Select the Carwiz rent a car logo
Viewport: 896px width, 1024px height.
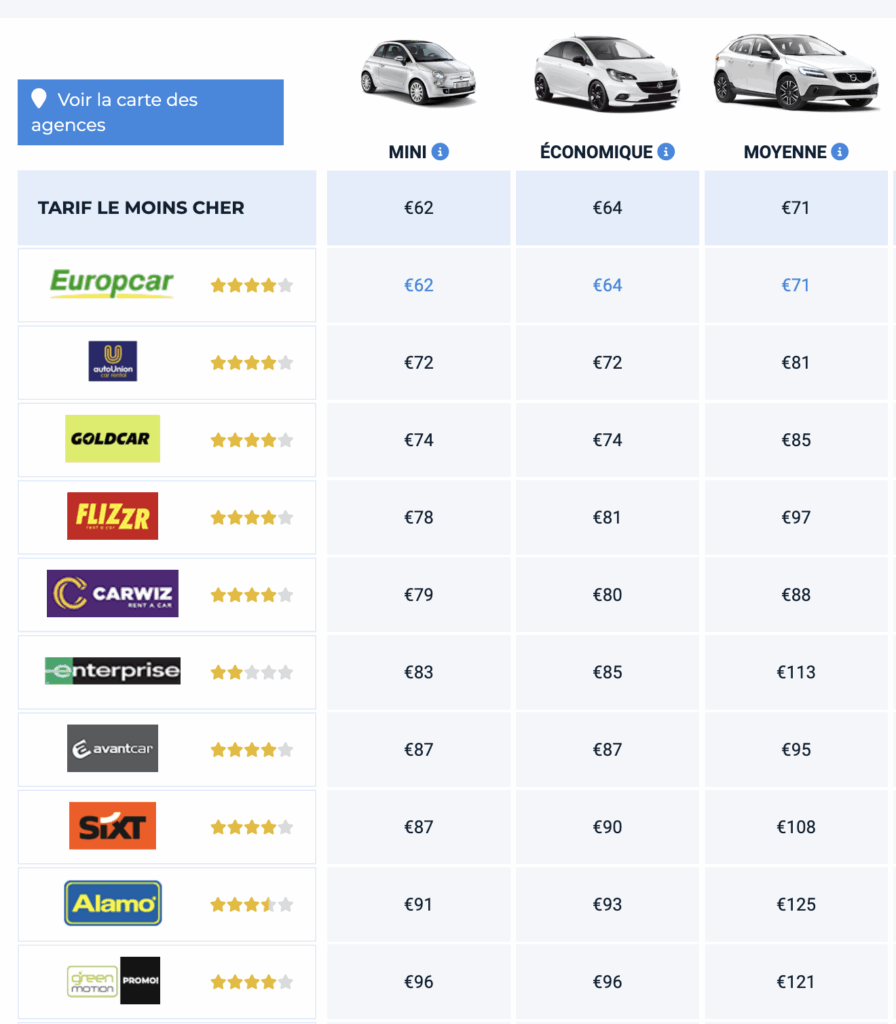click(112, 593)
